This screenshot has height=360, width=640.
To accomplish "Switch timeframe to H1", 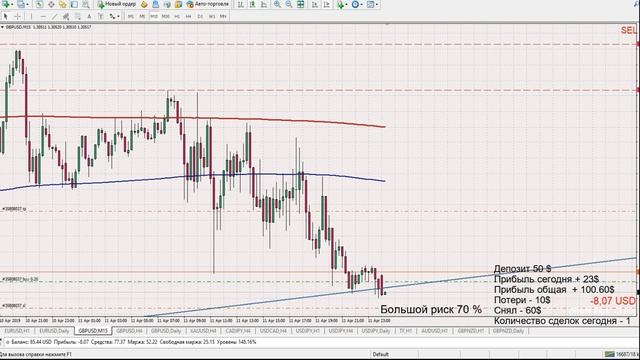I will (177, 16).
